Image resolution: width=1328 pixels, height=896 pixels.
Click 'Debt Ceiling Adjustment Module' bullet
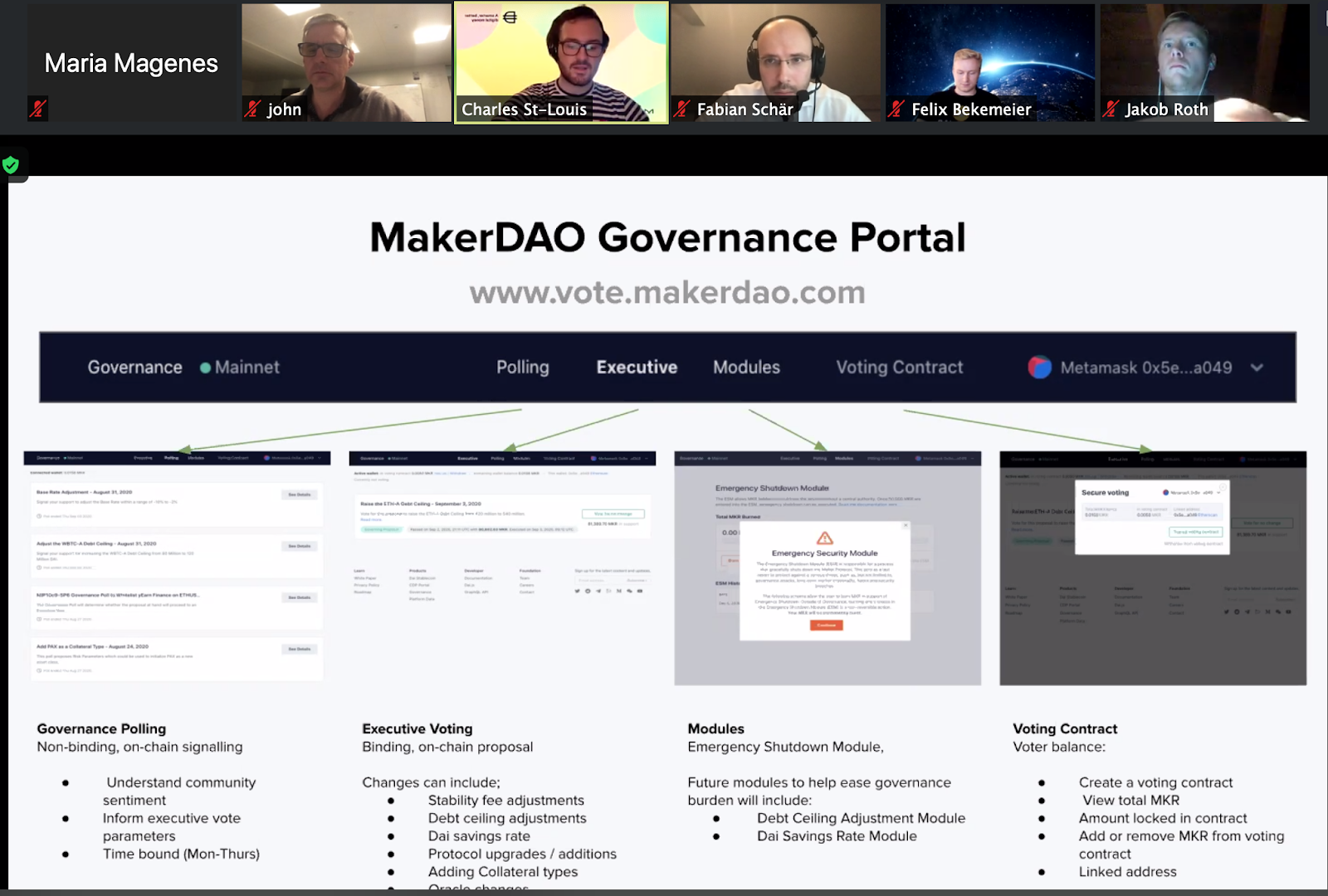[x=861, y=818]
